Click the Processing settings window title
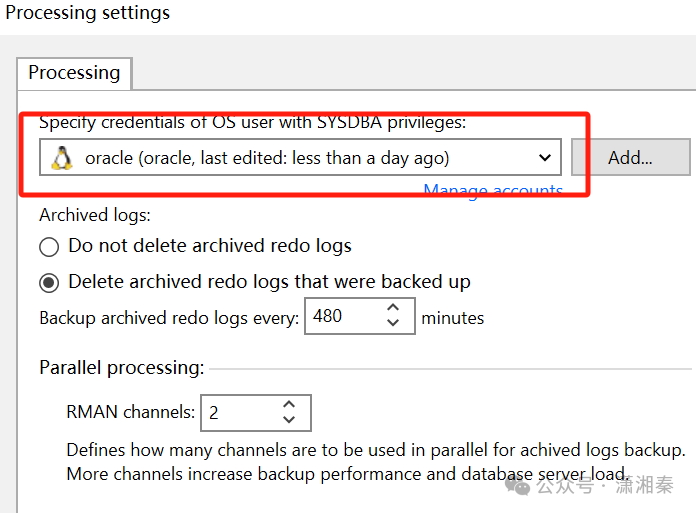The height and width of the screenshot is (513, 696). pyautogui.click(x=88, y=13)
